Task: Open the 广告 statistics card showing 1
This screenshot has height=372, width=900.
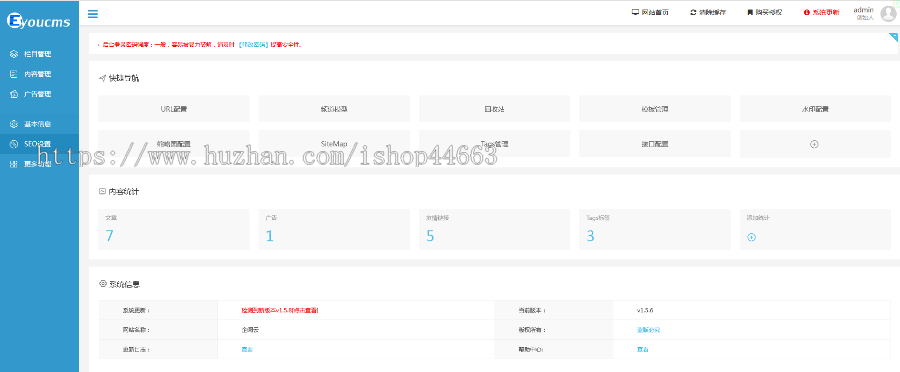Action: (334, 229)
